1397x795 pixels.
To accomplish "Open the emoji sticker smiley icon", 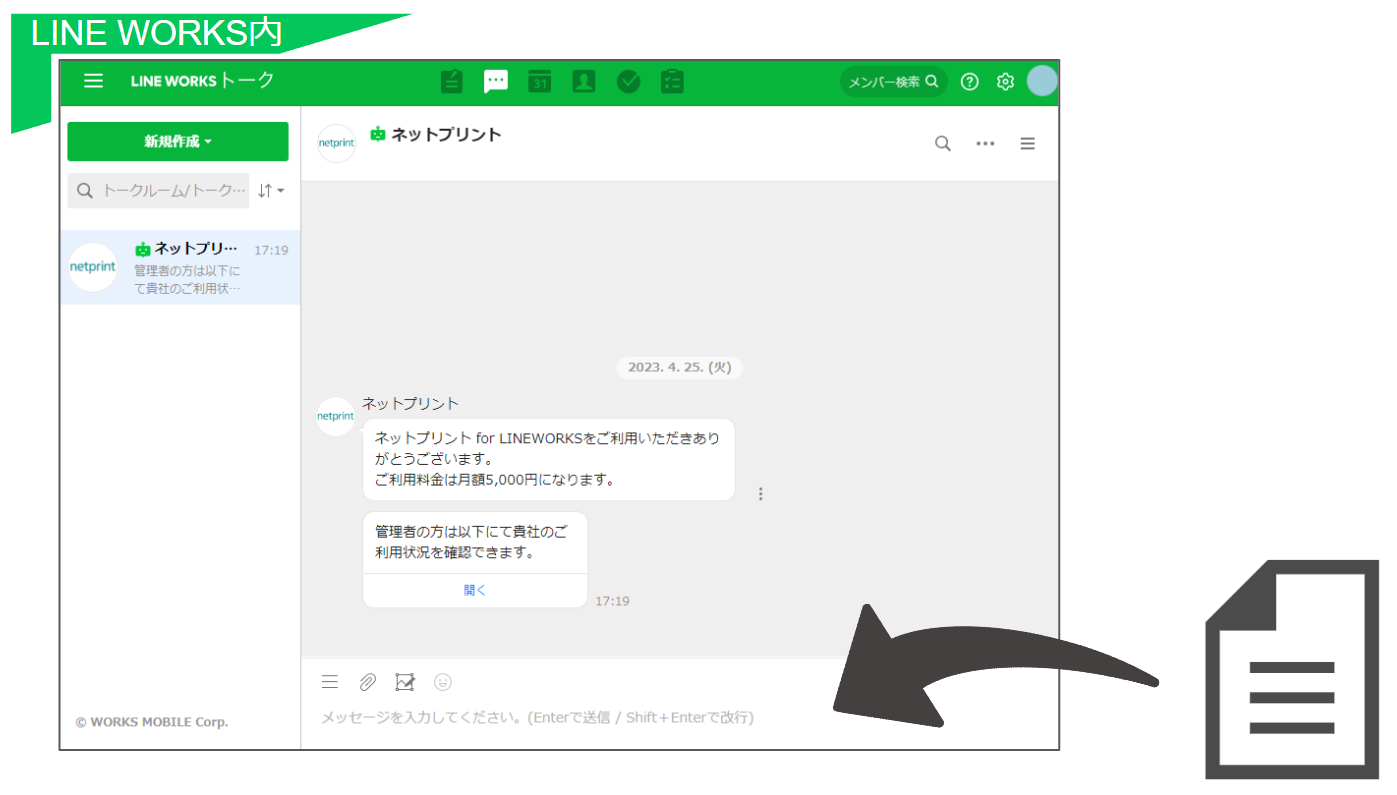I will click(x=443, y=682).
